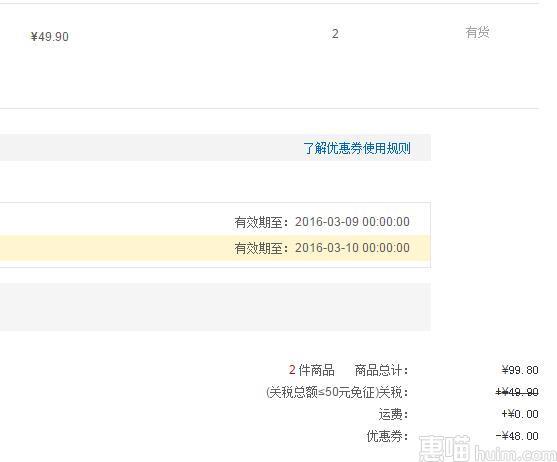
Task: Click the 2 件商品 item count
Action: click(312, 370)
